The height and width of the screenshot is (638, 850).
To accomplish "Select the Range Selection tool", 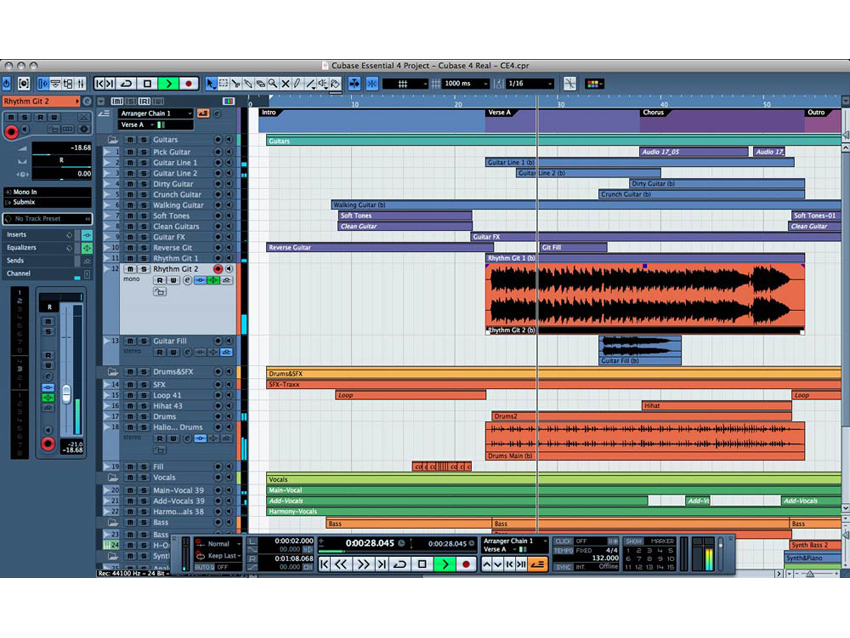I will (x=223, y=83).
